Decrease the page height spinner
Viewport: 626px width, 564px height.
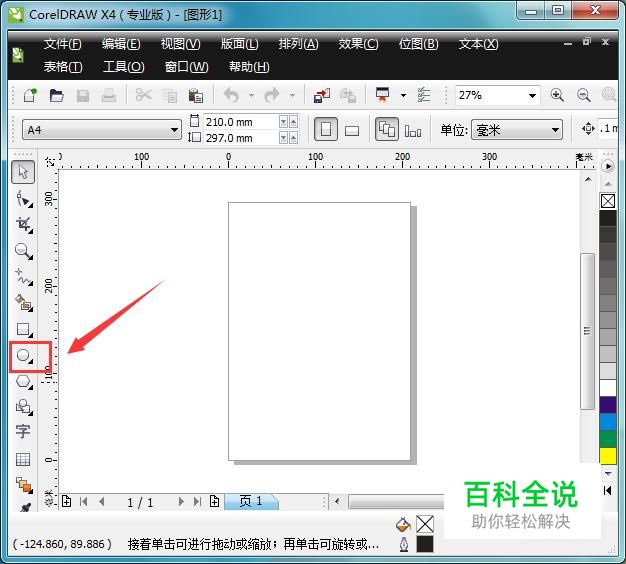(283, 138)
